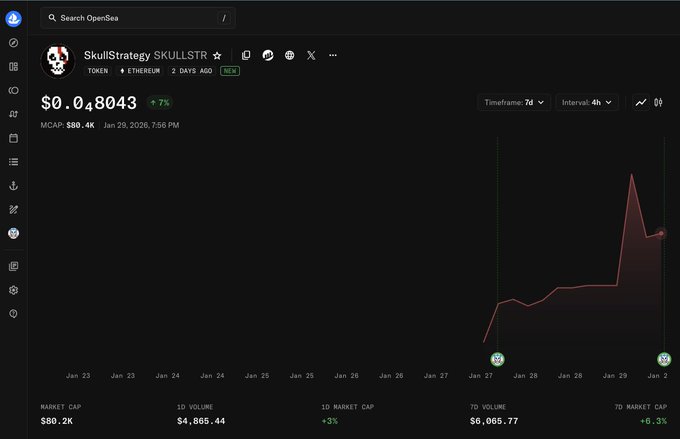680x439 pixels.
Task: Open the OpenSea home logo
Action: point(13,19)
